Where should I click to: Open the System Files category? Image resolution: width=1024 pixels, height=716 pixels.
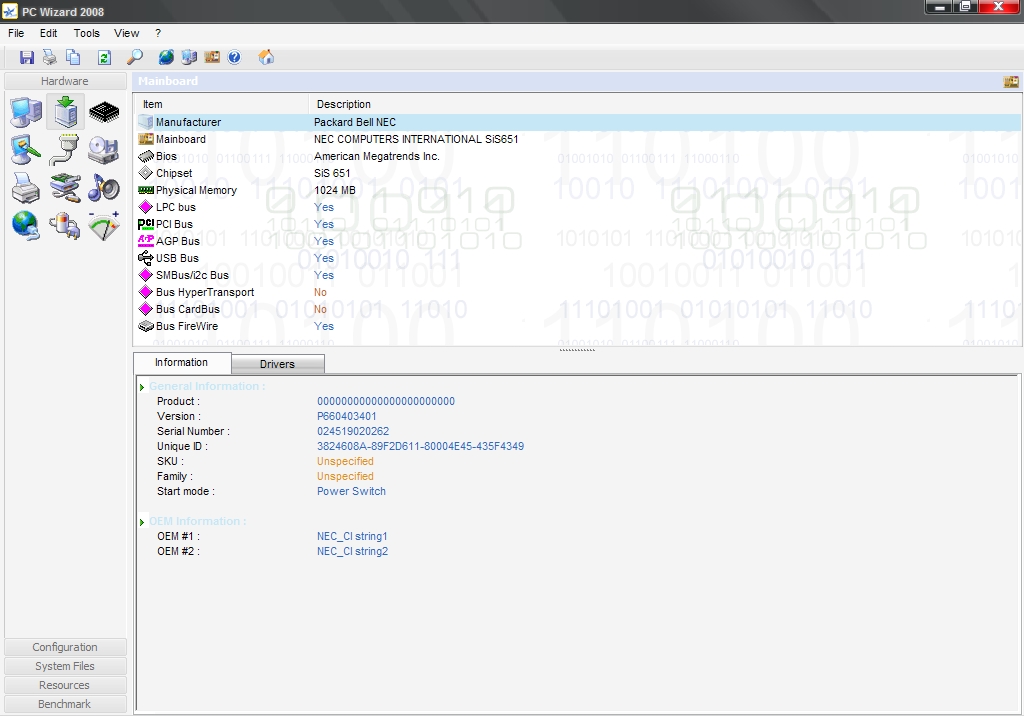tap(65, 666)
